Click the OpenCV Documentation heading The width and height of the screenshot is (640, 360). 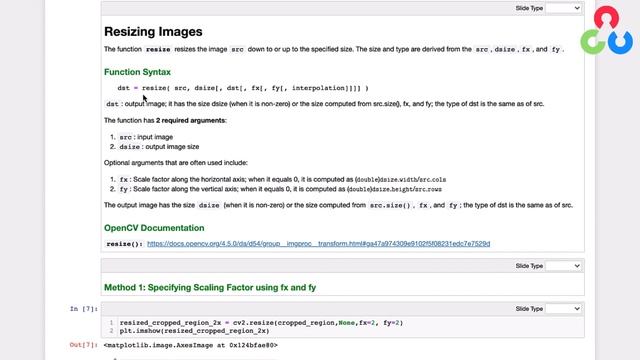[154, 228]
